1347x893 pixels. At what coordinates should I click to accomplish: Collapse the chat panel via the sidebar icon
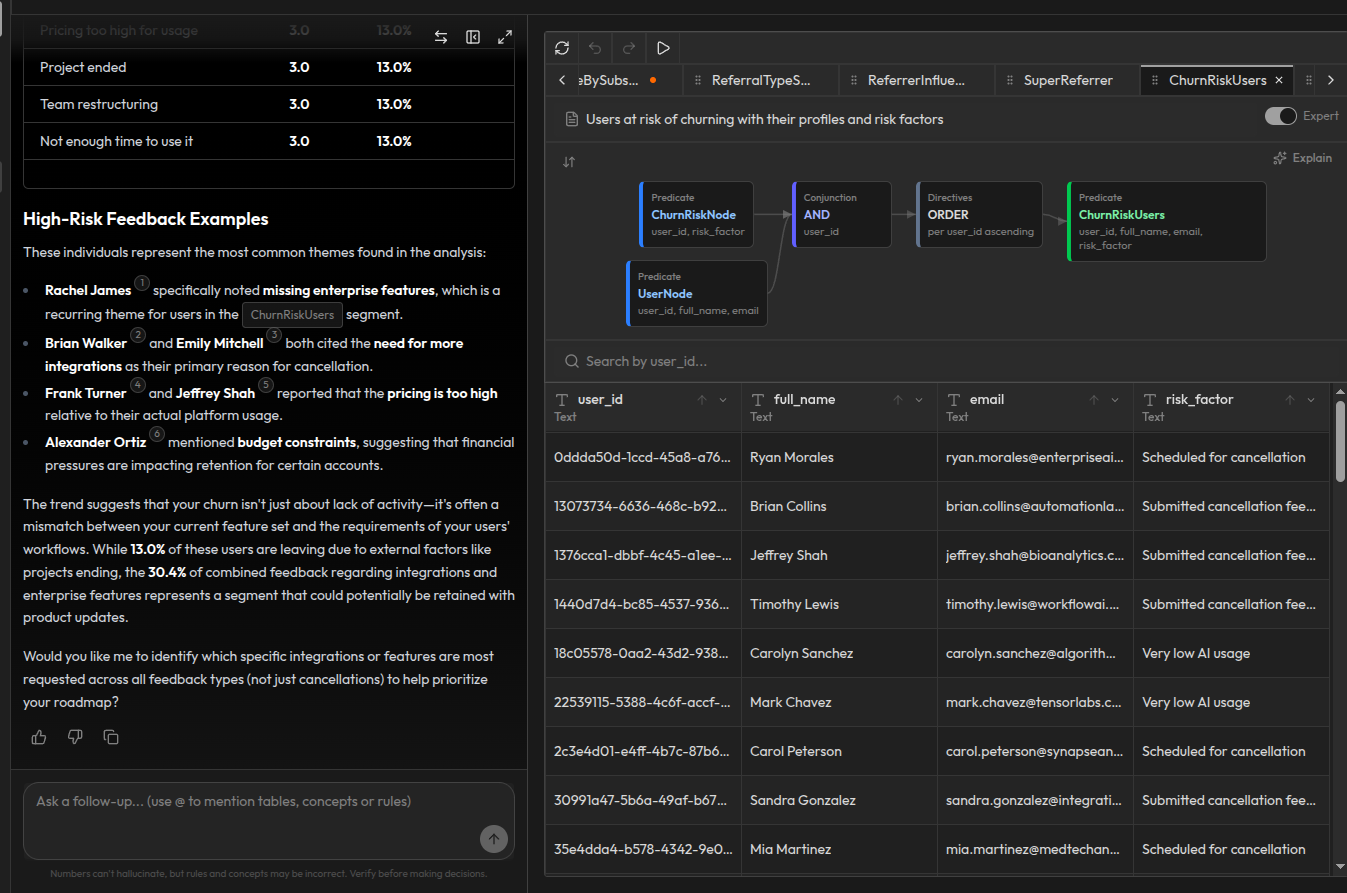coord(472,36)
